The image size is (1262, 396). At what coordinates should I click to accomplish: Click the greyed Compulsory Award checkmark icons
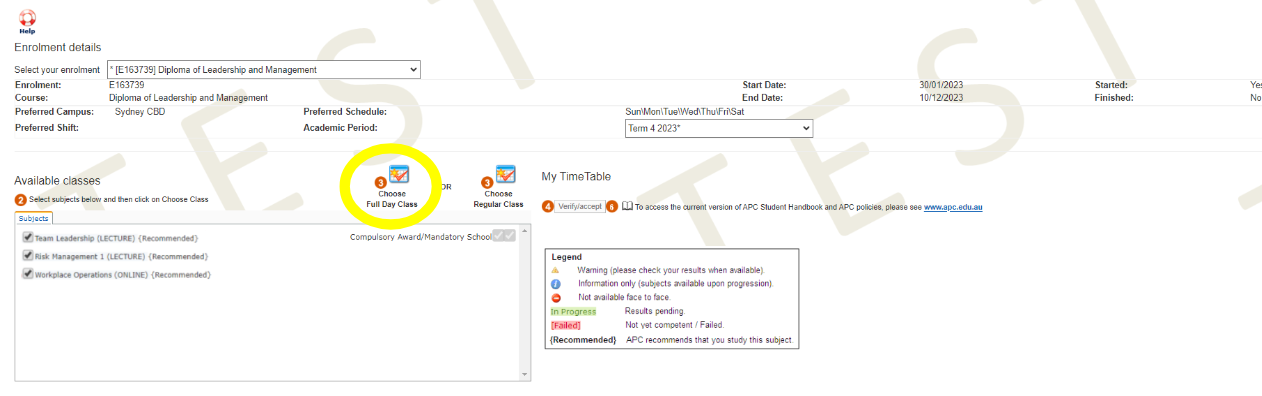(x=505, y=236)
